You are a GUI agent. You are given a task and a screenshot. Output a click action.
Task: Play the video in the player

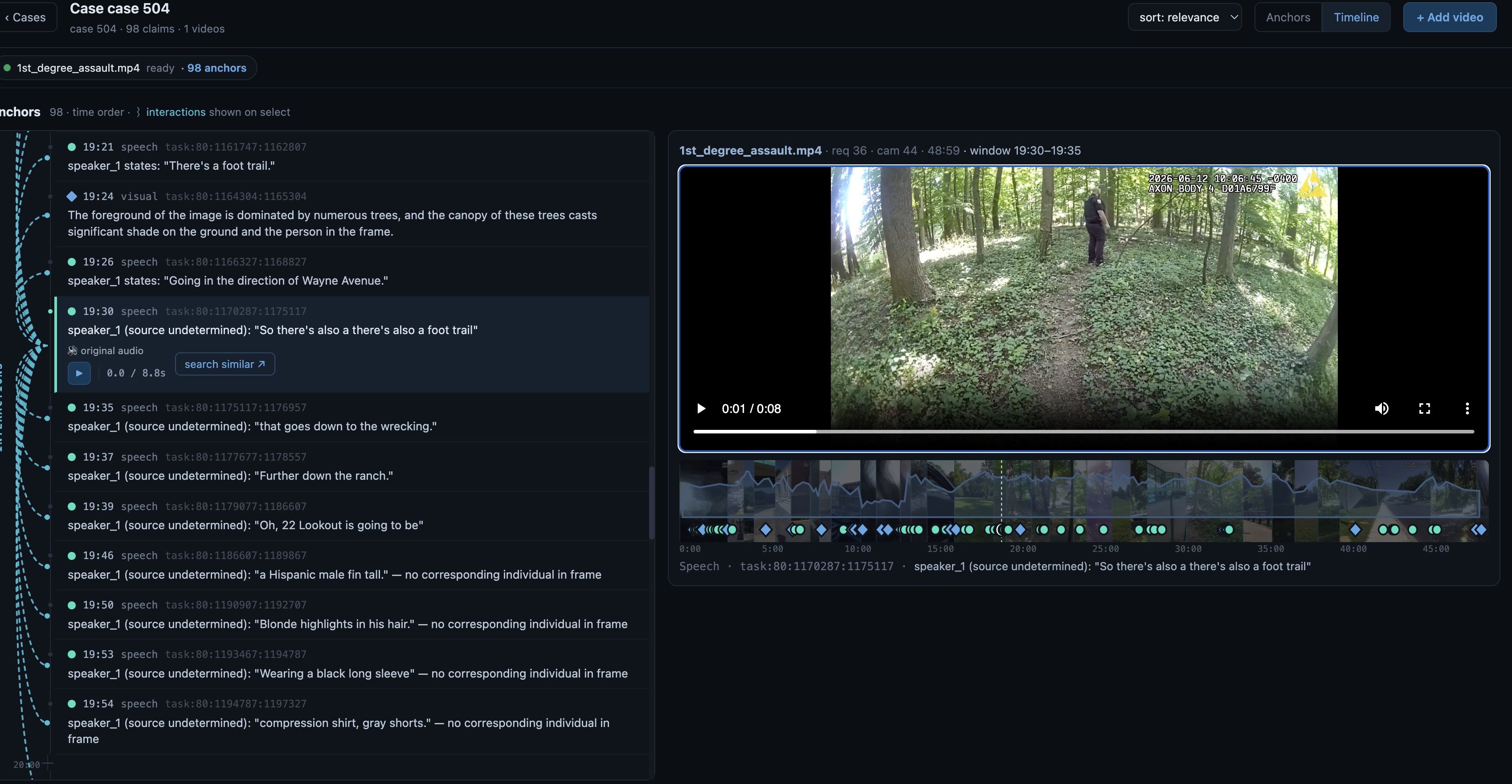701,408
